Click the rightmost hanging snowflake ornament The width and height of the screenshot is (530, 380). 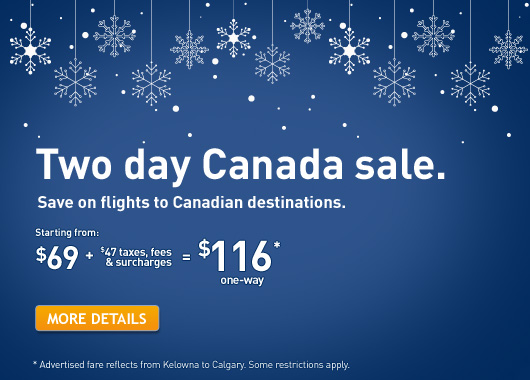508,50
